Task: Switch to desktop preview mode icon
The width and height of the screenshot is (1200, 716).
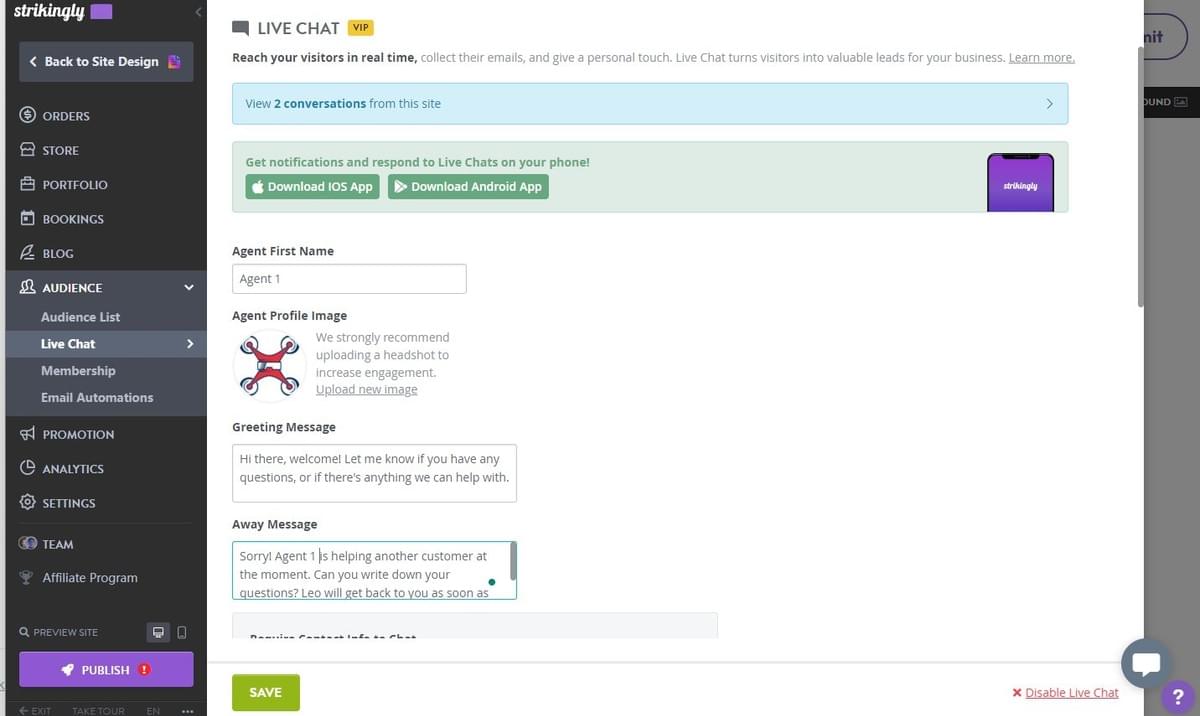Action: click(158, 632)
